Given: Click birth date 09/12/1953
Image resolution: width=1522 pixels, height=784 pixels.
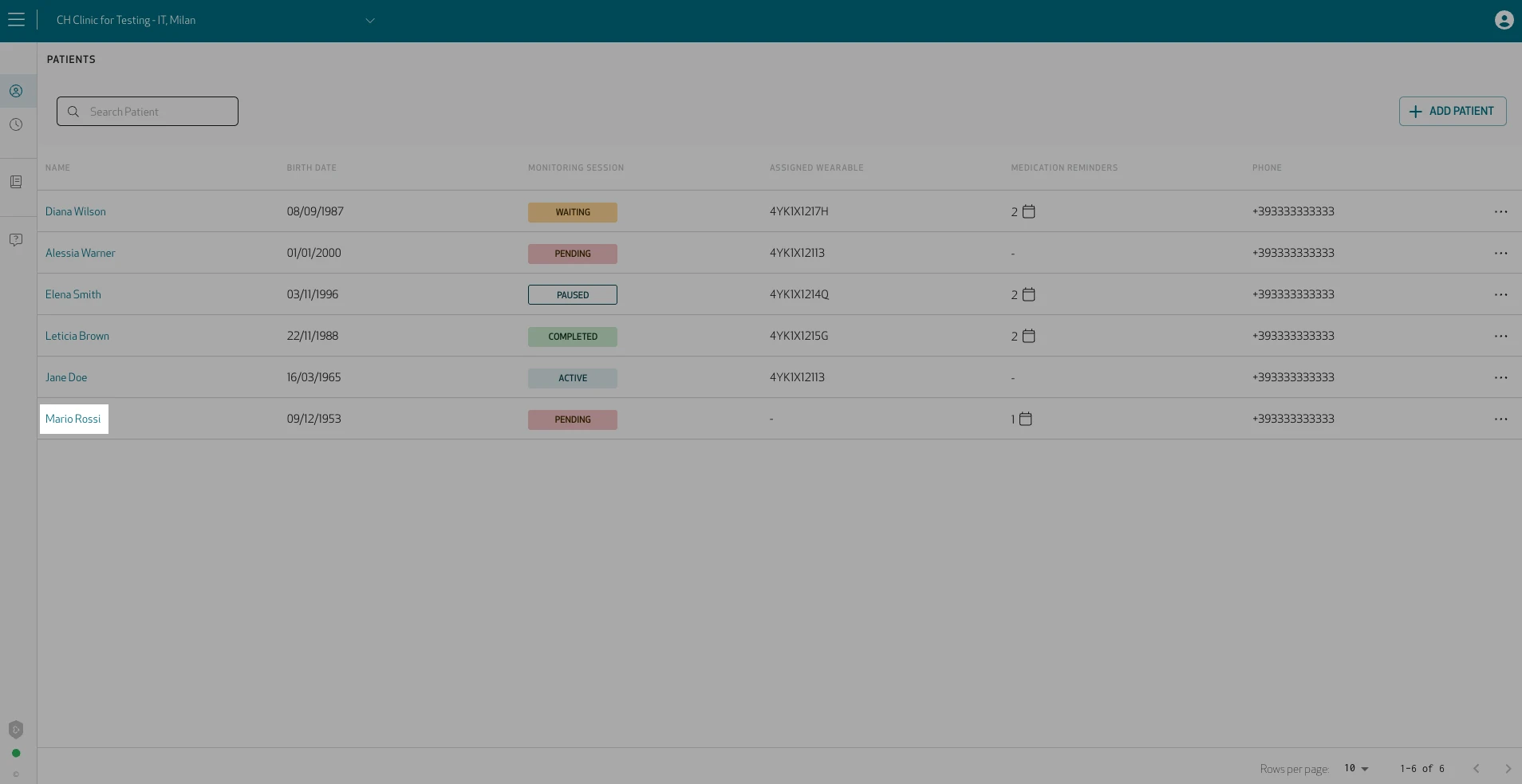Looking at the screenshot, I should pyautogui.click(x=314, y=419).
